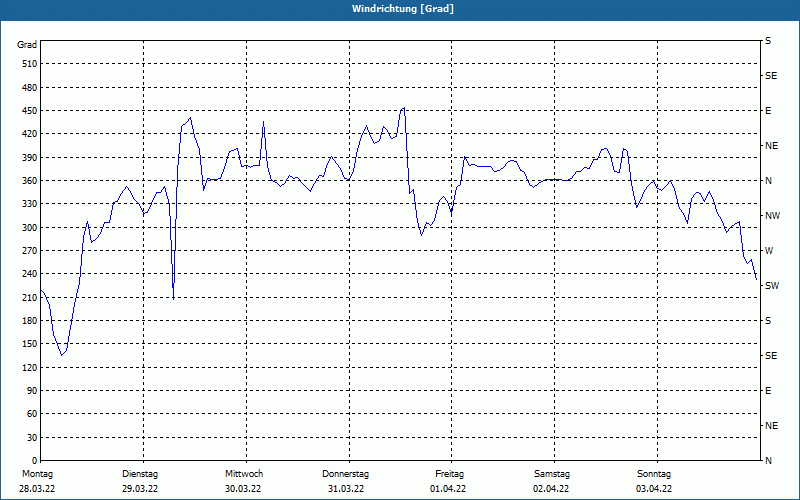
Task: Click the N compass label level with 360
Action: tap(769, 181)
